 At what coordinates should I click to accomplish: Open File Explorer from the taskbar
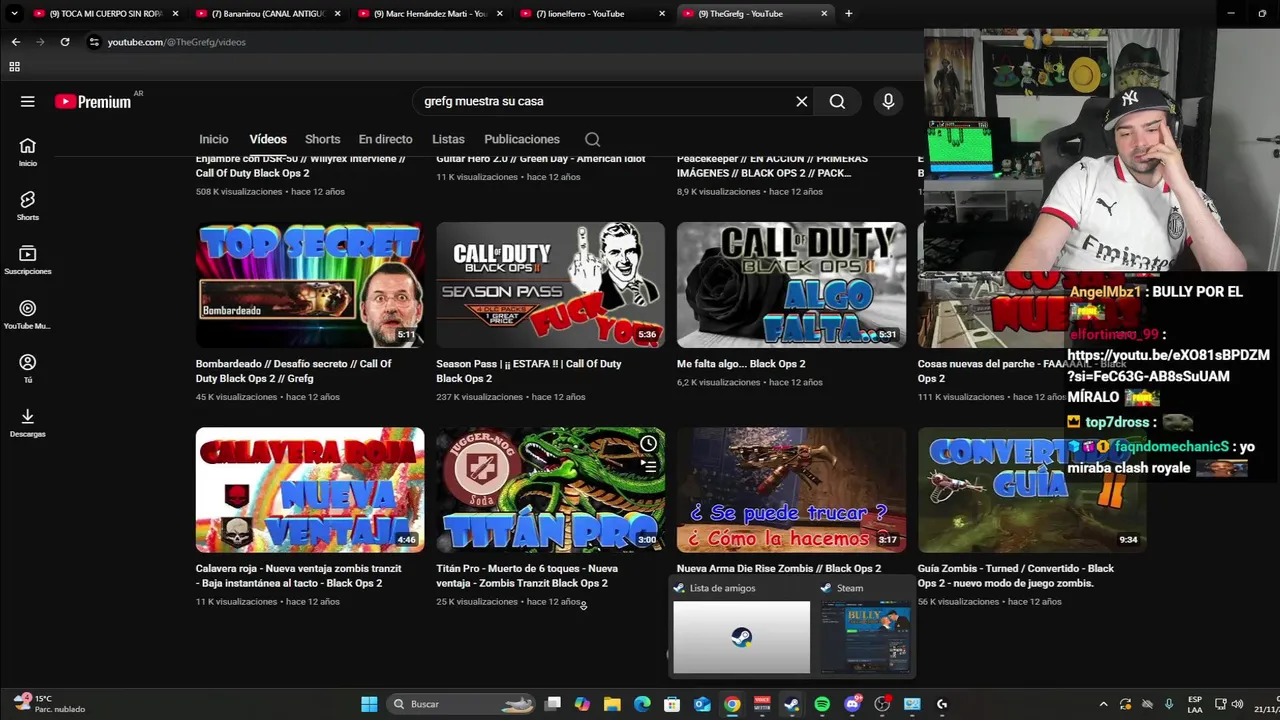click(x=612, y=704)
